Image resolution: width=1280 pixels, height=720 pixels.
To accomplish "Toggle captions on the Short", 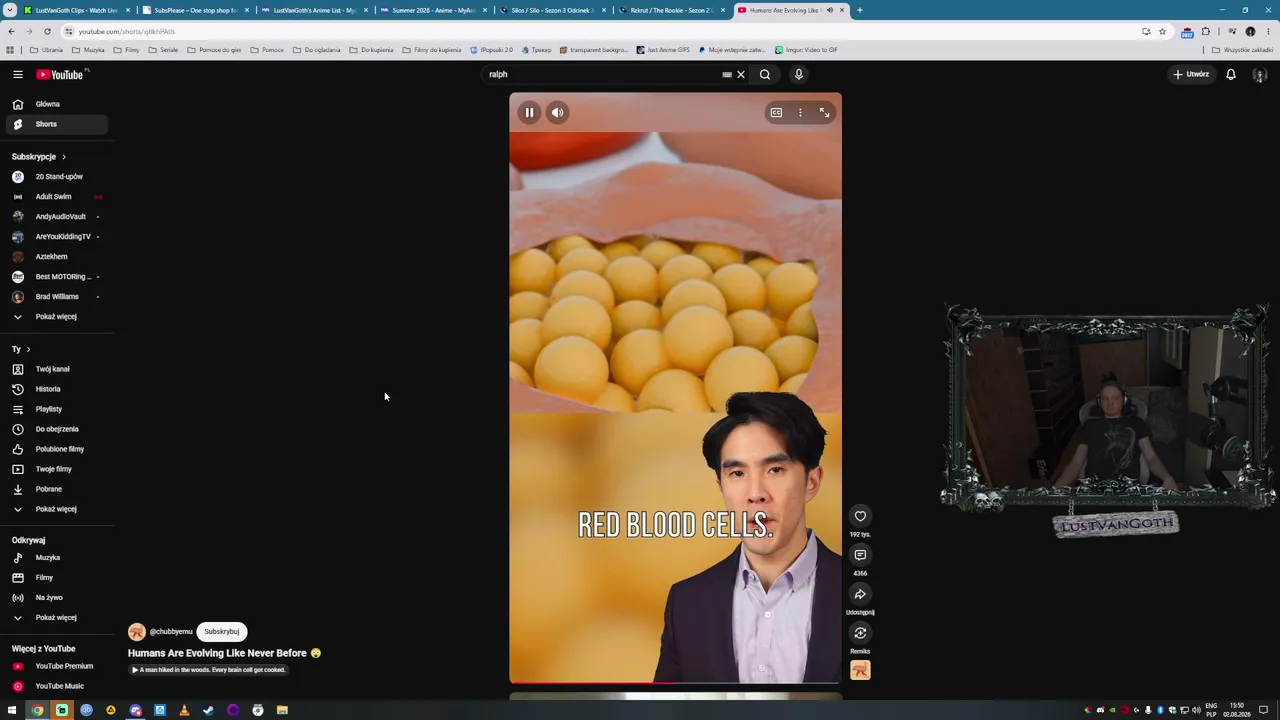I will click(x=776, y=113).
